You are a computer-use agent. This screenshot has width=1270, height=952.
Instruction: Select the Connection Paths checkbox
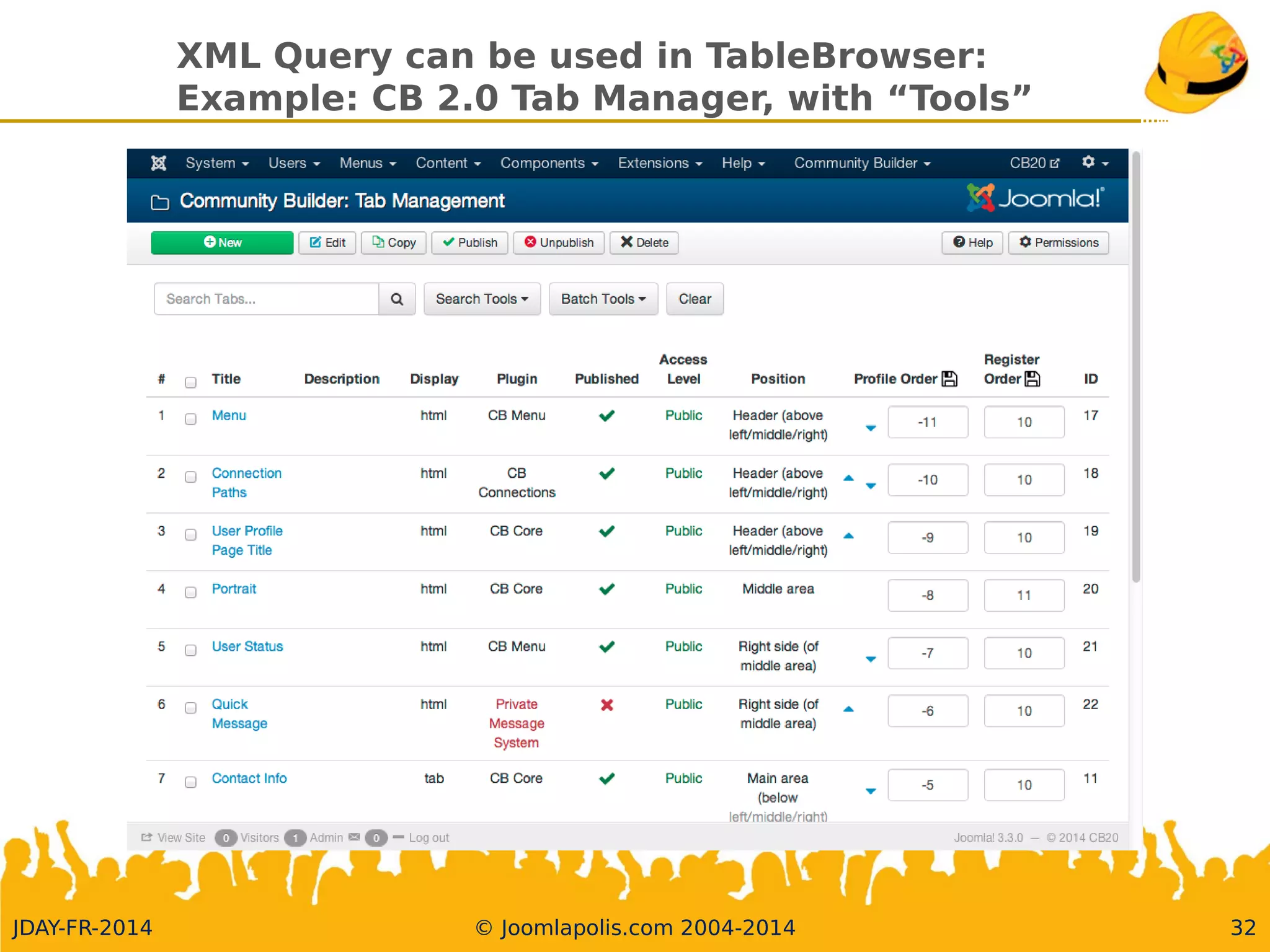pos(190,477)
